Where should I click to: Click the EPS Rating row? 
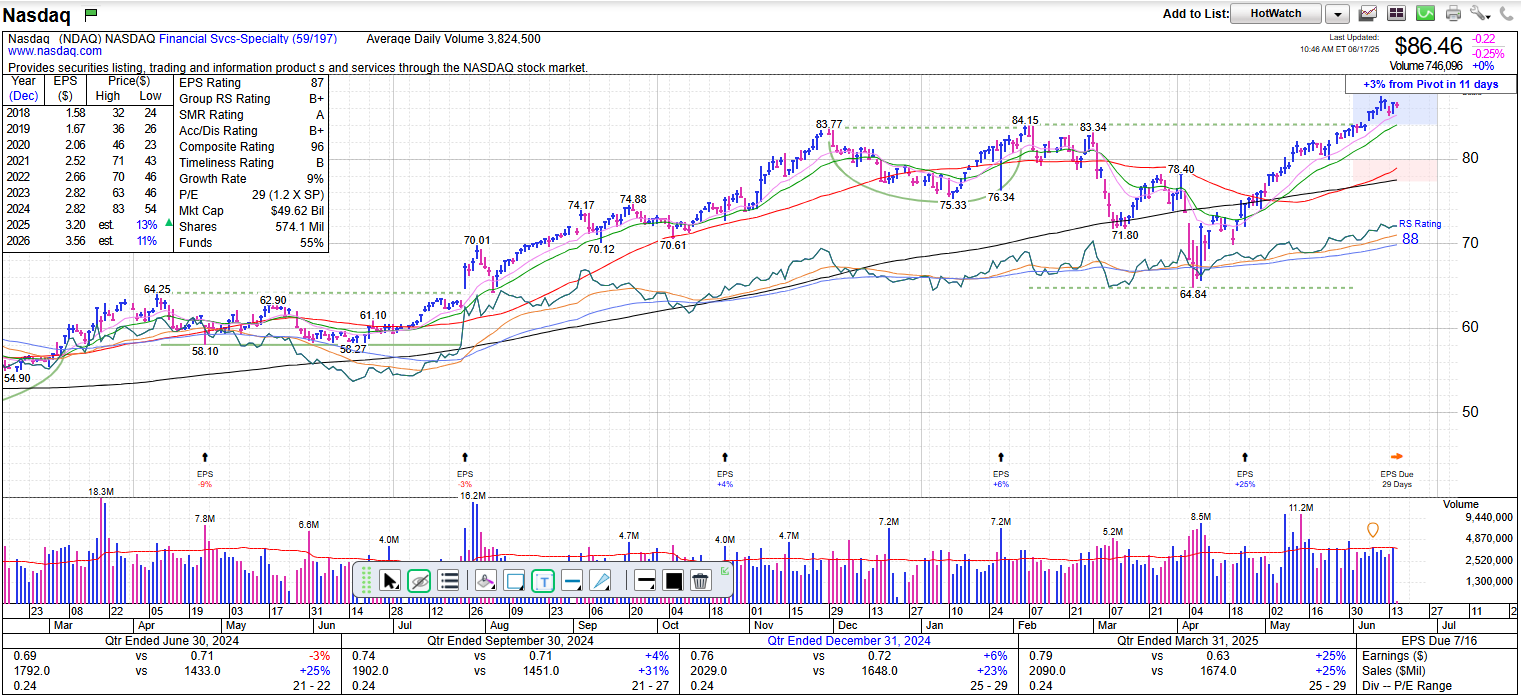tap(251, 83)
